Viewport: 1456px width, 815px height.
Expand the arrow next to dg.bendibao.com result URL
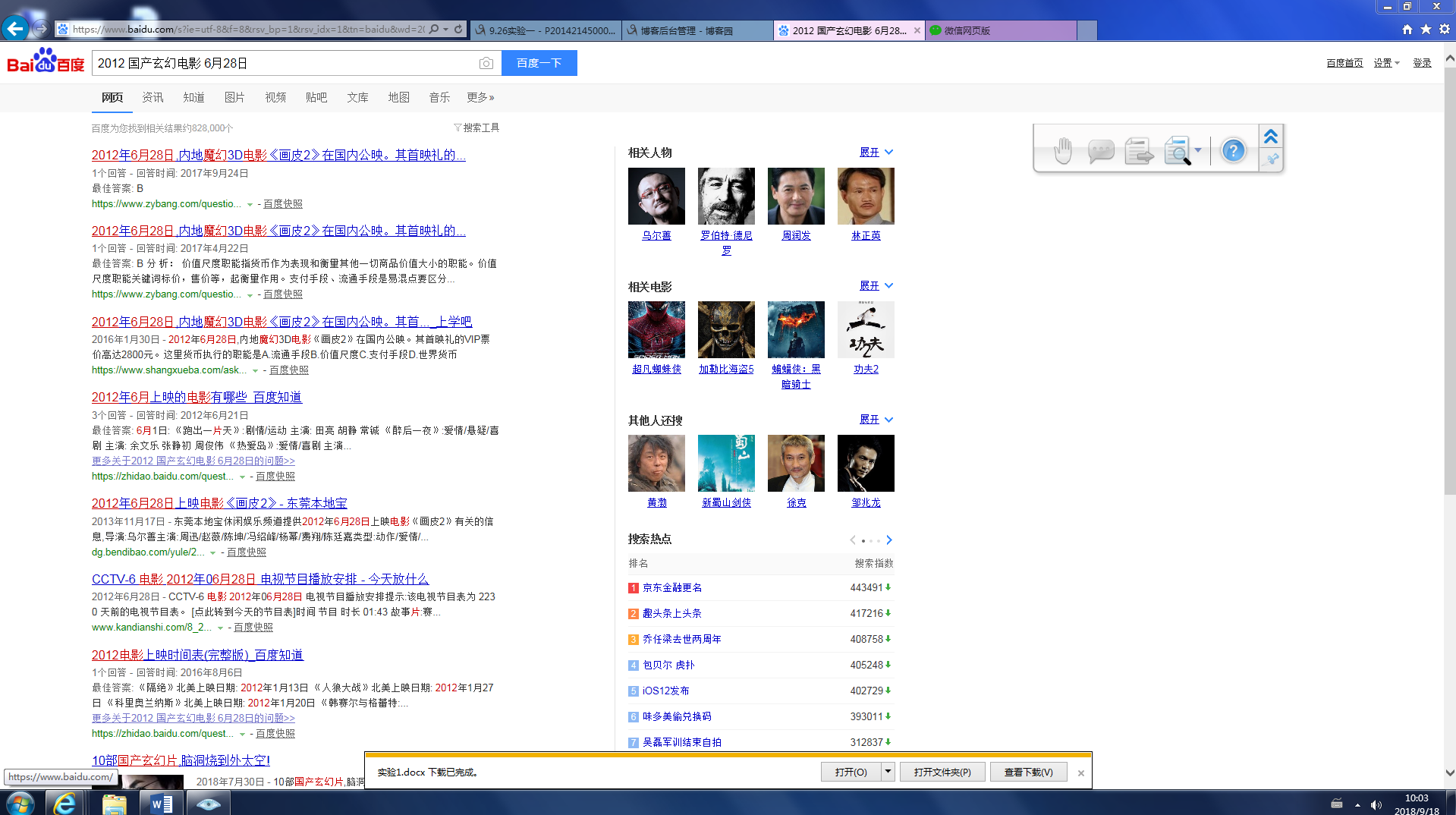(x=212, y=552)
